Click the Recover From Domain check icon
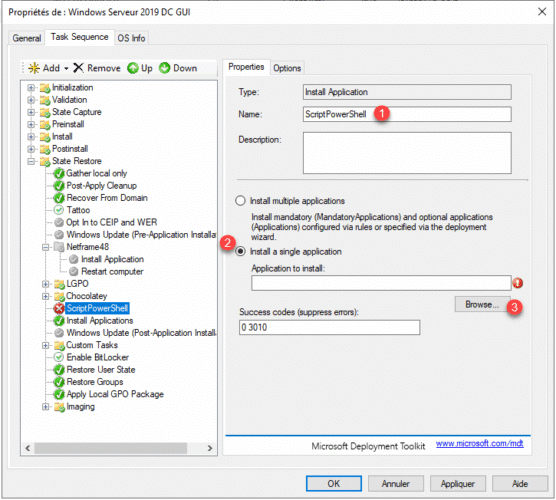The height and width of the screenshot is (500, 556). (x=59, y=198)
